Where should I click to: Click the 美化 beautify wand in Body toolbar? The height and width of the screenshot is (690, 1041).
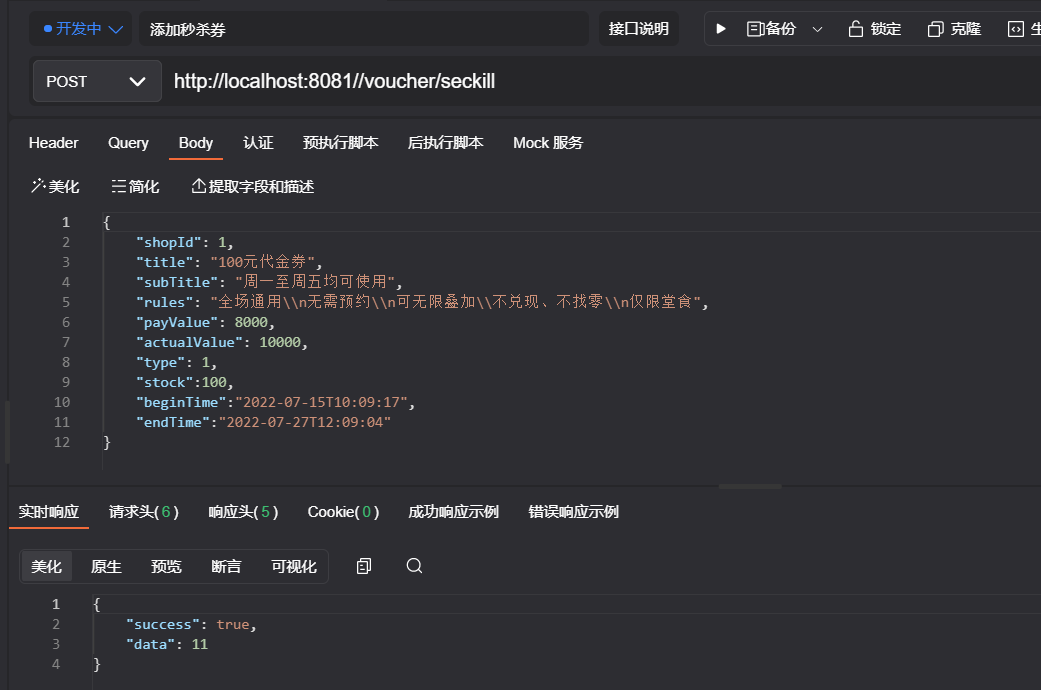click(x=54, y=186)
